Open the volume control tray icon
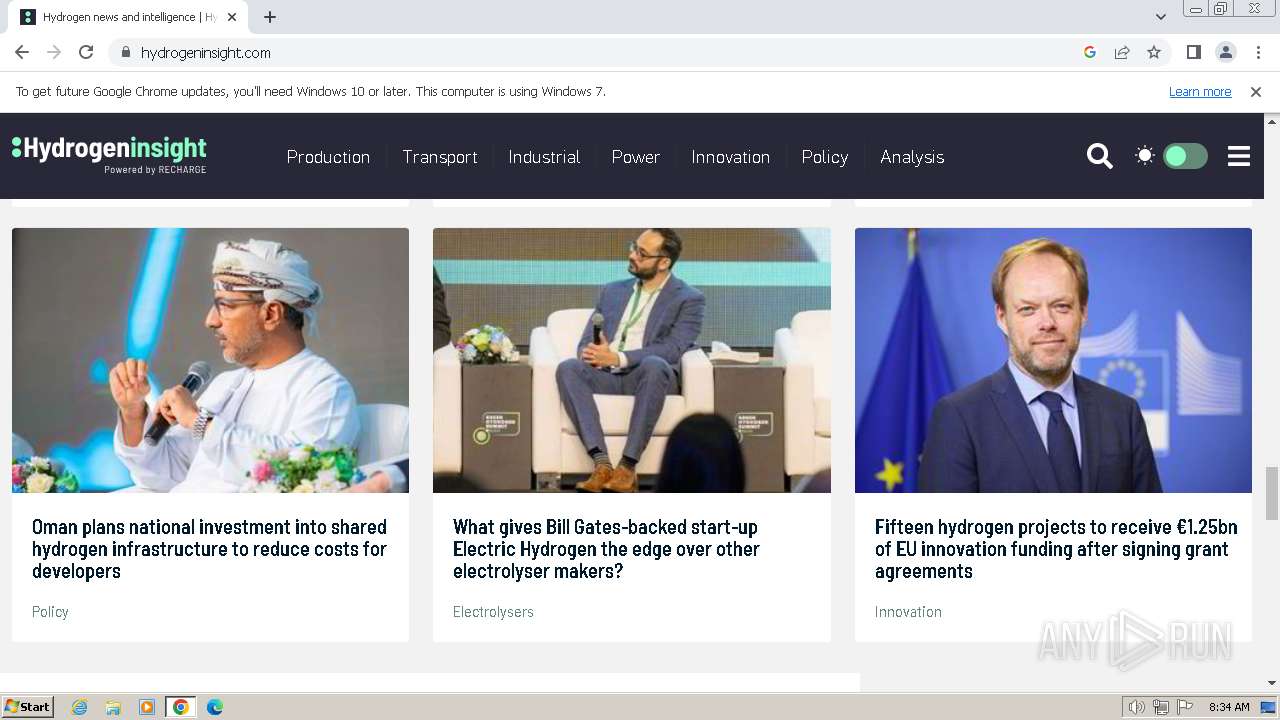Viewport: 1280px width, 720px height. [1137, 707]
